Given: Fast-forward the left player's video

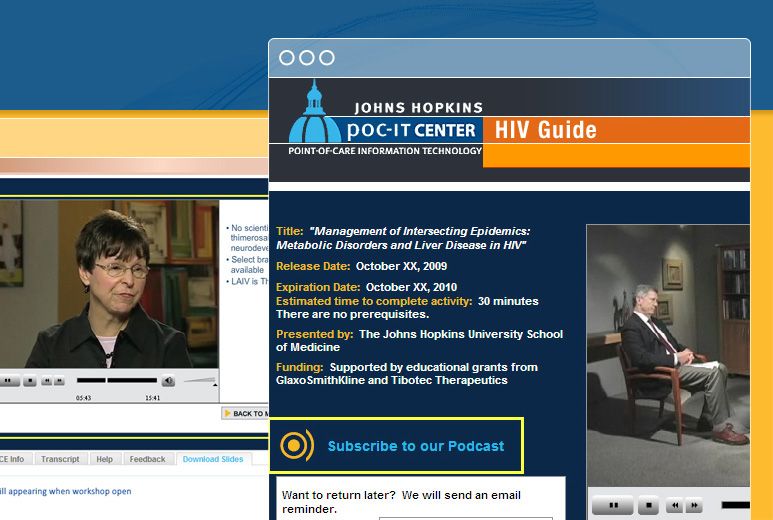Looking at the screenshot, I should click(59, 381).
